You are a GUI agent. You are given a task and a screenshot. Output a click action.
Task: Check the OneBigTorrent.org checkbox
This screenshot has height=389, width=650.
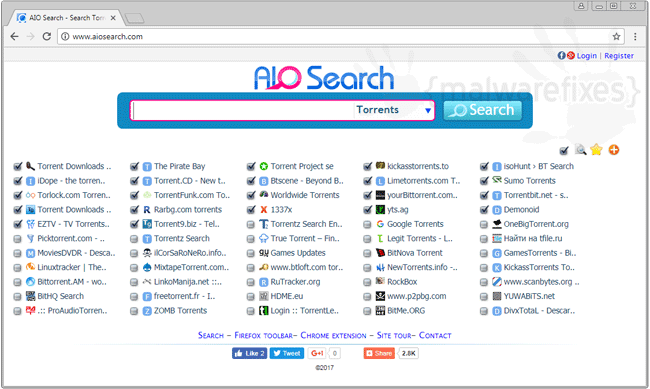484,225
